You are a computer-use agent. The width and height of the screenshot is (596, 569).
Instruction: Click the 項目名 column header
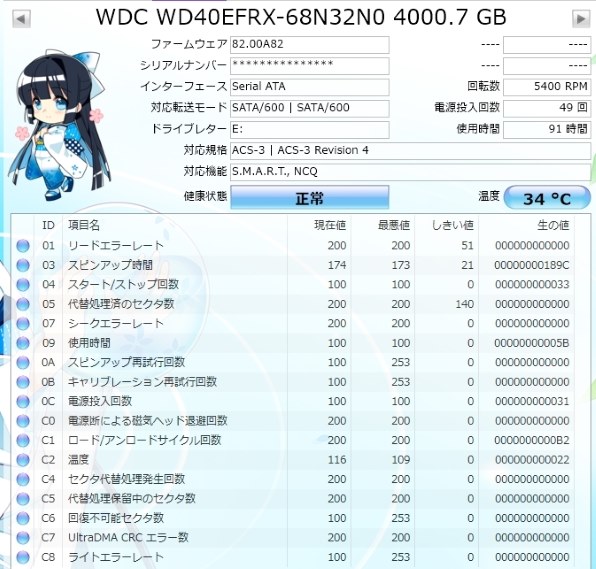84,225
